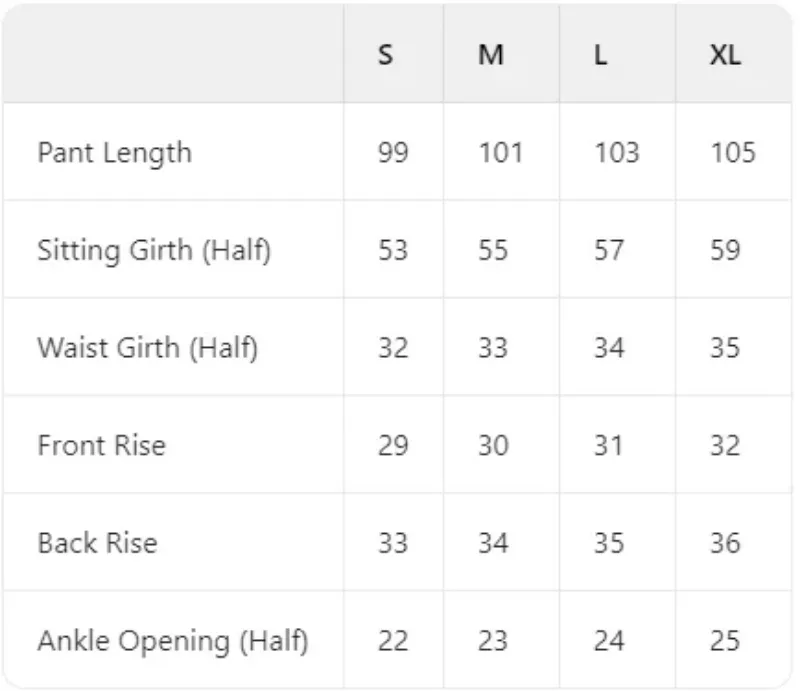Select the Sitting Girth (Half) row label
The height and width of the screenshot is (691, 800).
point(154,250)
